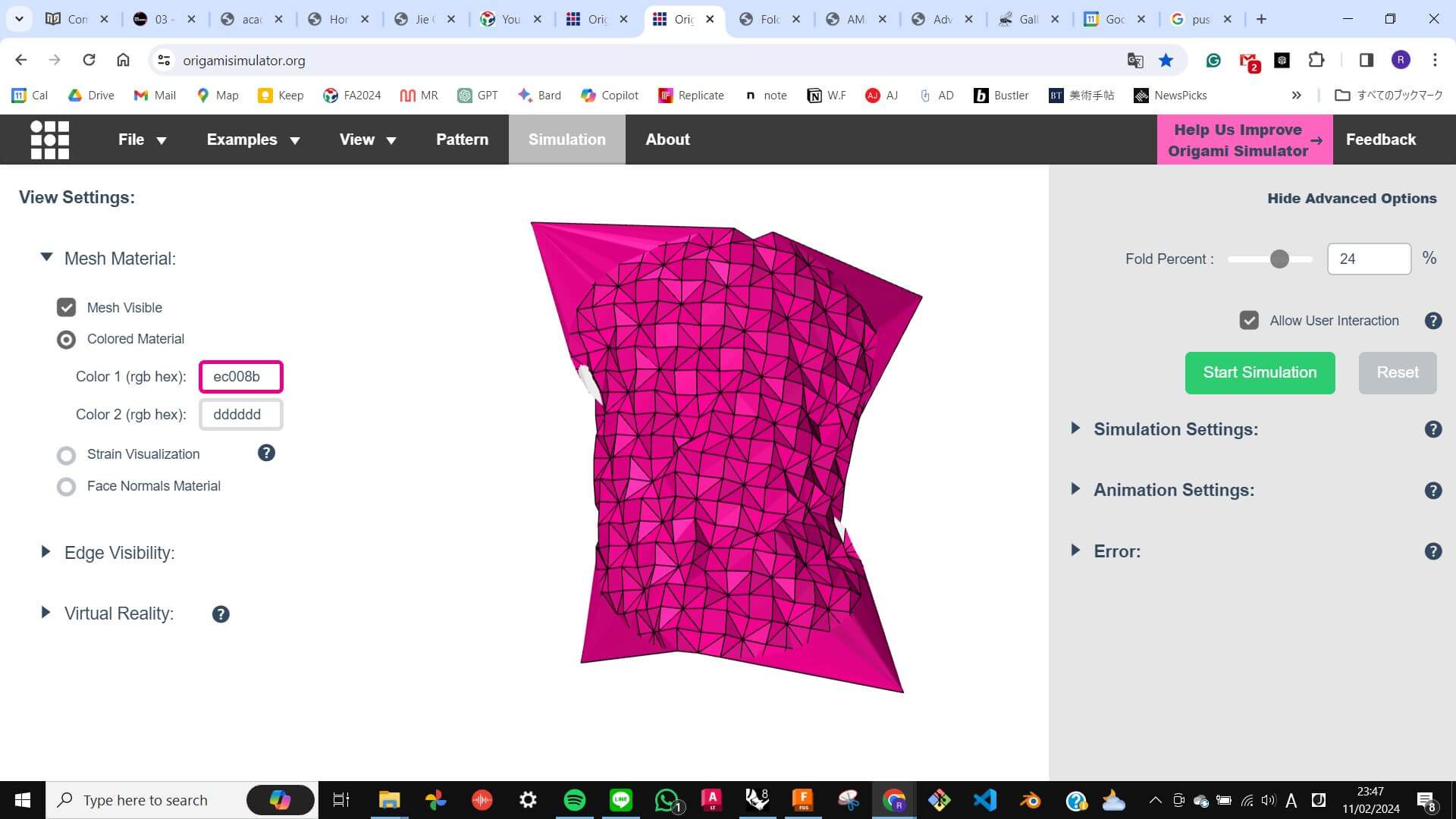Image resolution: width=1456 pixels, height=819 pixels.
Task: Open the Chrome side panel icon
Action: tap(1366, 60)
